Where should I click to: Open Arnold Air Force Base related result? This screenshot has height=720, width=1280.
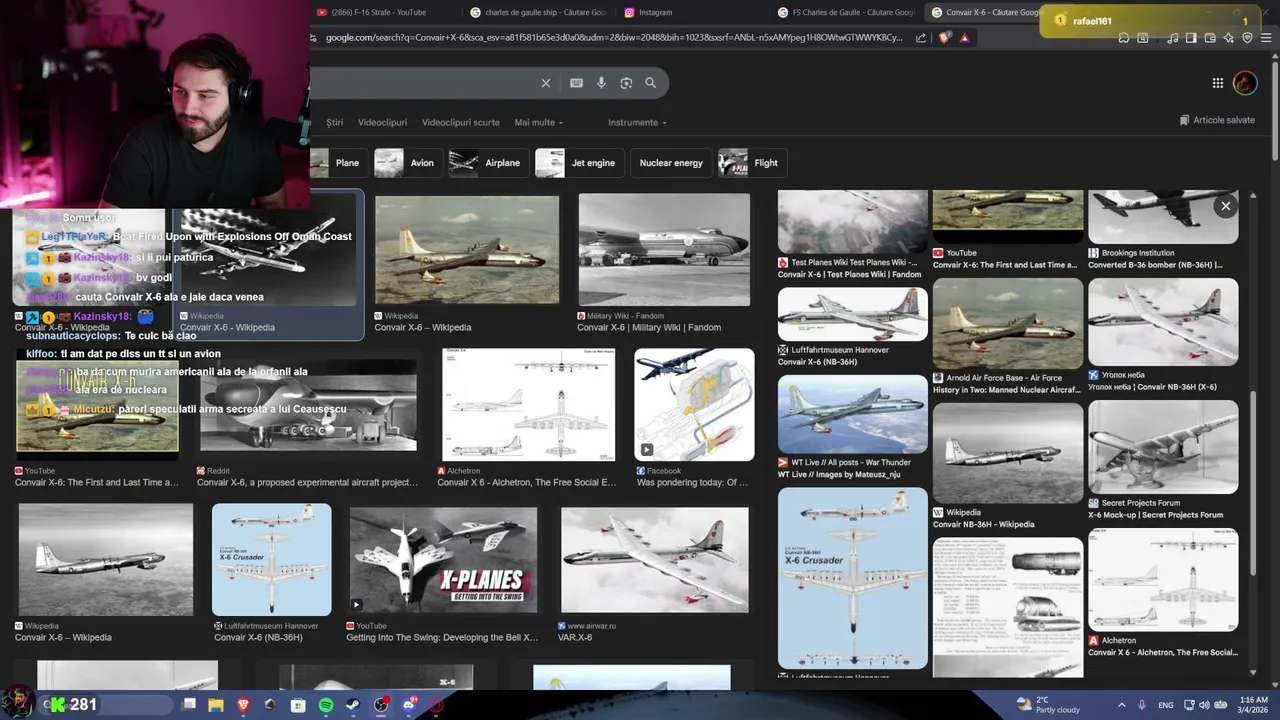point(1008,324)
